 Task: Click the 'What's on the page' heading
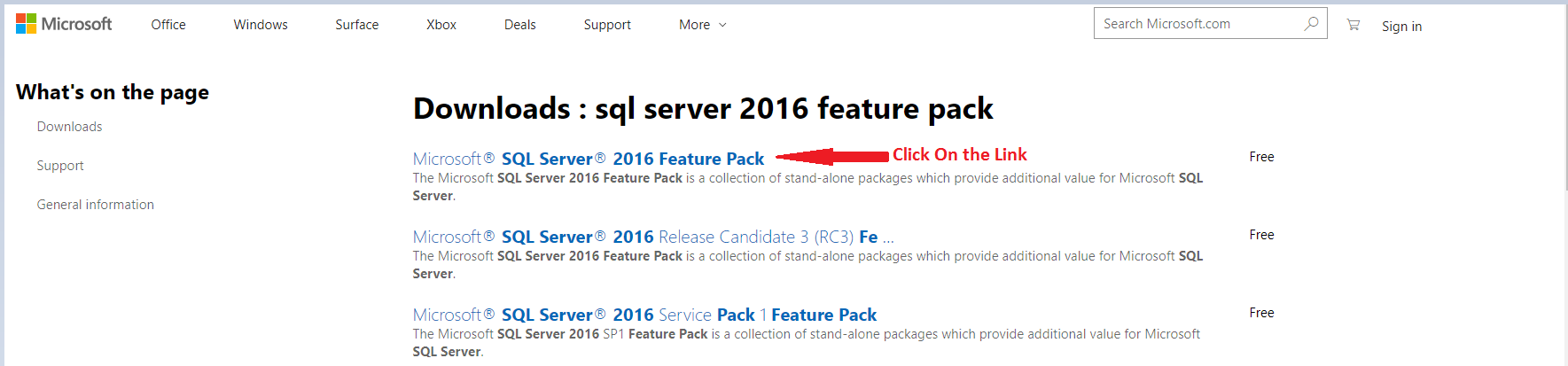click(113, 92)
